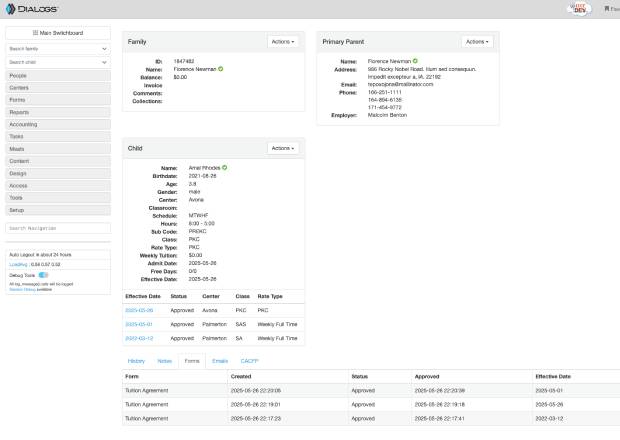The height and width of the screenshot is (440, 620).
Task: Click green check icon beside Family name
Action: pyautogui.click(x=220, y=69)
